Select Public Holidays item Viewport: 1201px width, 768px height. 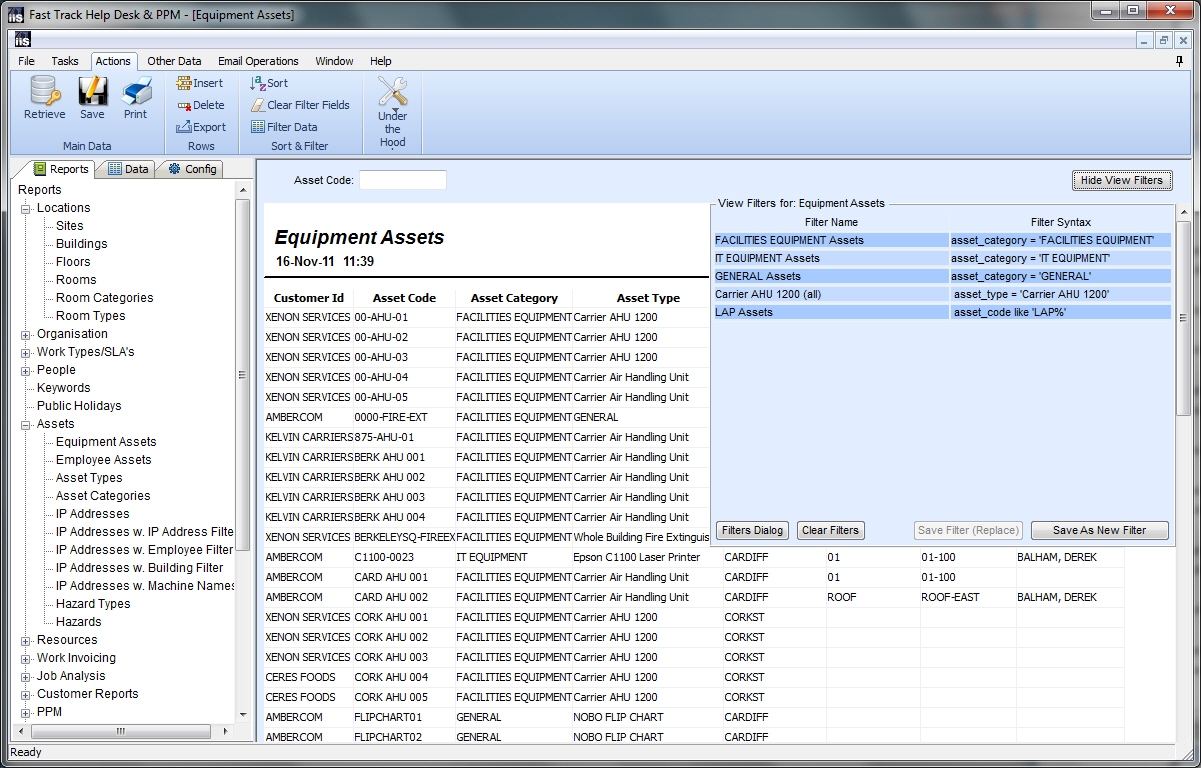click(79, 406)
